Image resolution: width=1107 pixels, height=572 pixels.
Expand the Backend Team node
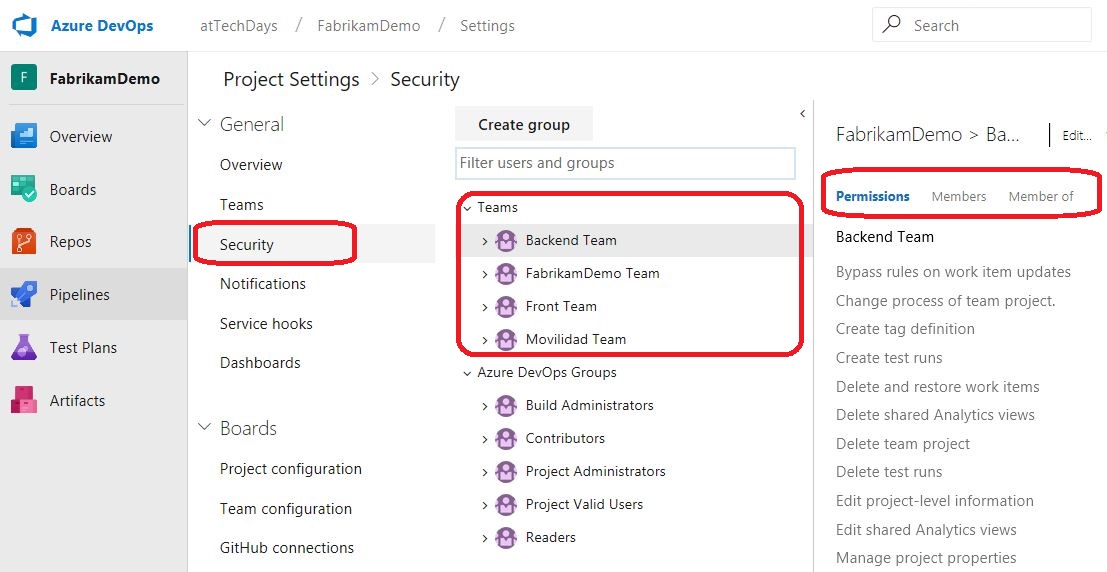coord(484,241)
